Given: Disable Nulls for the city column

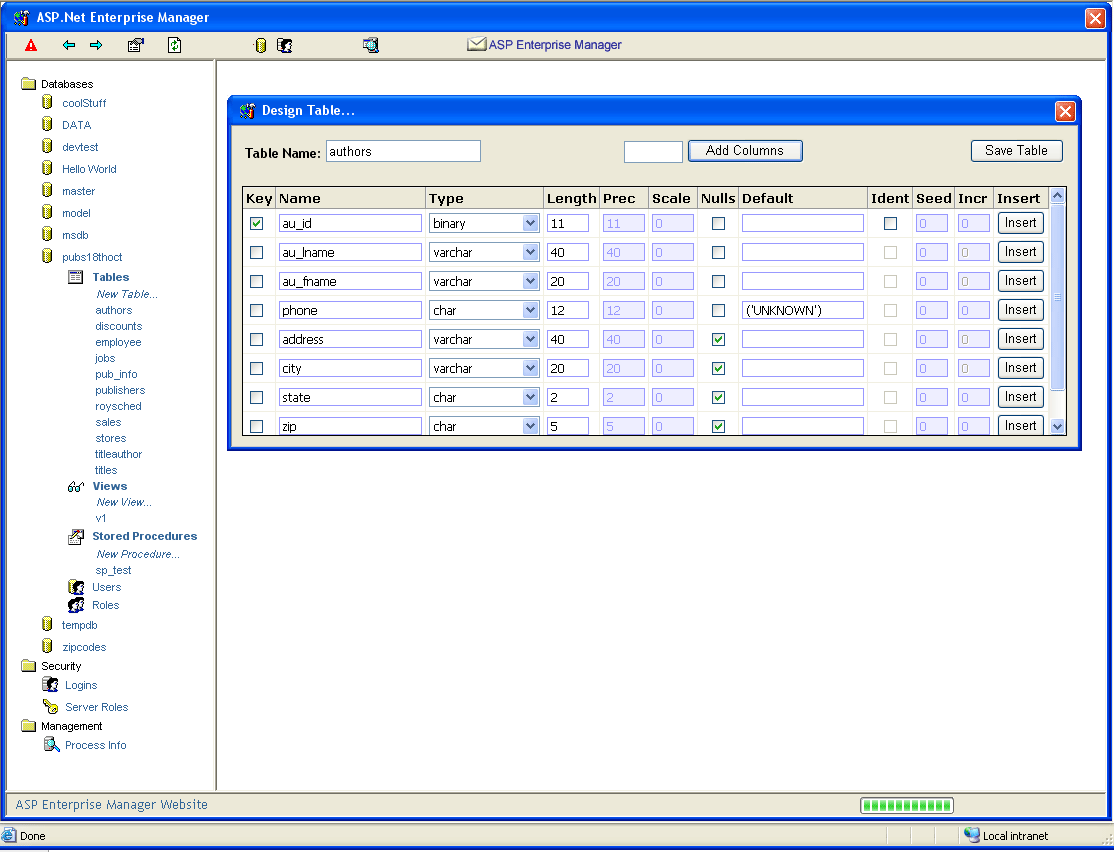Looking at the screenshot, I should 718,369.
